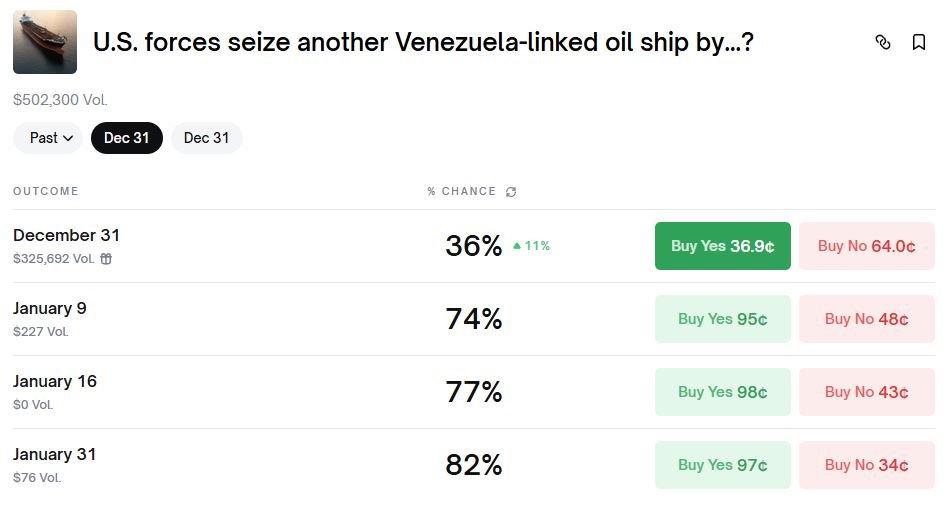Open the market title heading link
The image size is (951, 514).
pyautogui.click(x=422, y=43)
